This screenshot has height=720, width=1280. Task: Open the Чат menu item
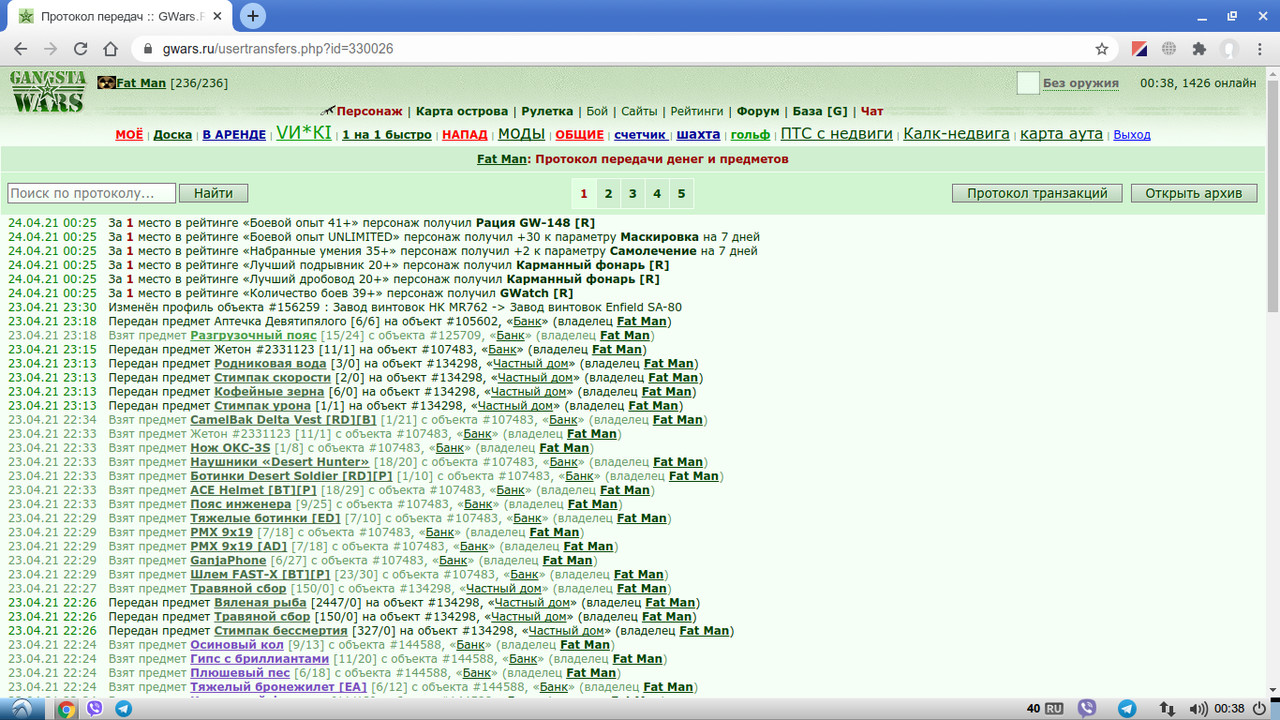click(872, 111)
